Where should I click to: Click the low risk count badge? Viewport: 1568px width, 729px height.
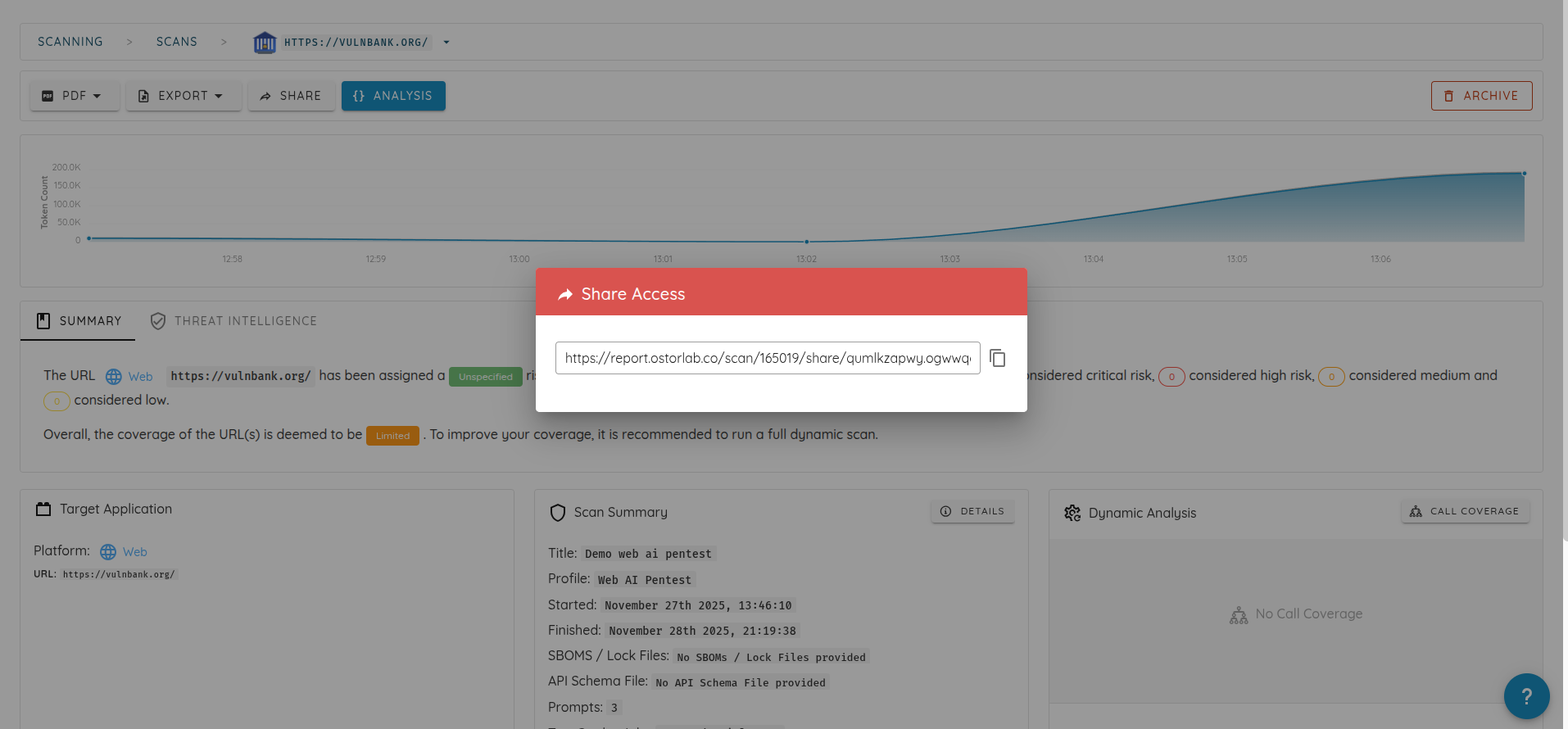tap(57, 401)
